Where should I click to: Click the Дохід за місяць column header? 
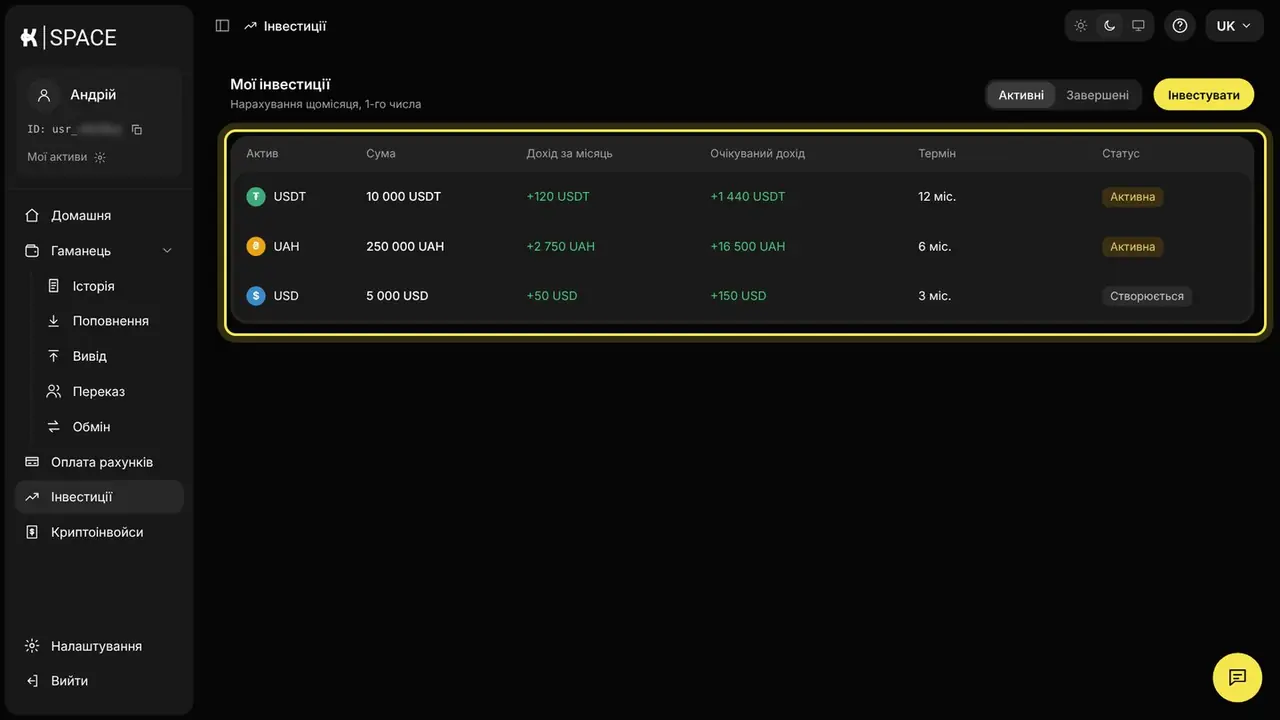click(x=570, y=154)
